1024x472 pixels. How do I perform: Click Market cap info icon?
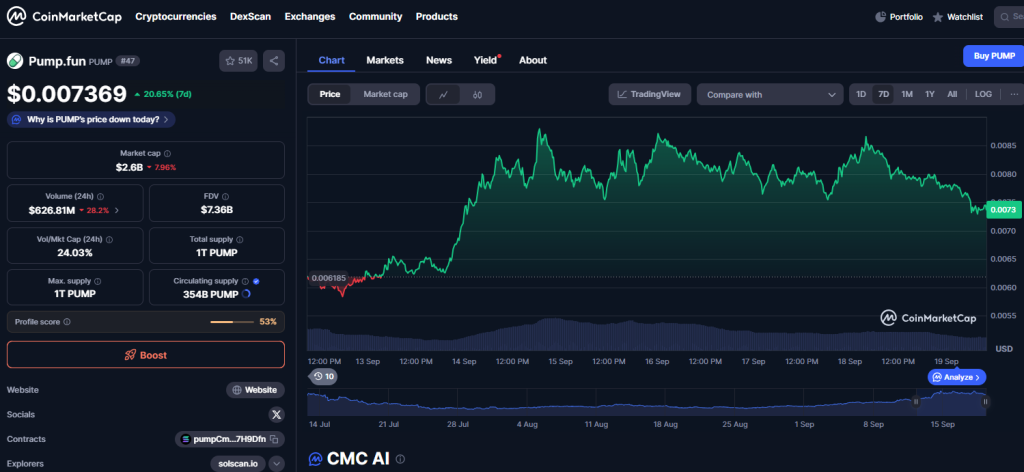click(167, 153)
